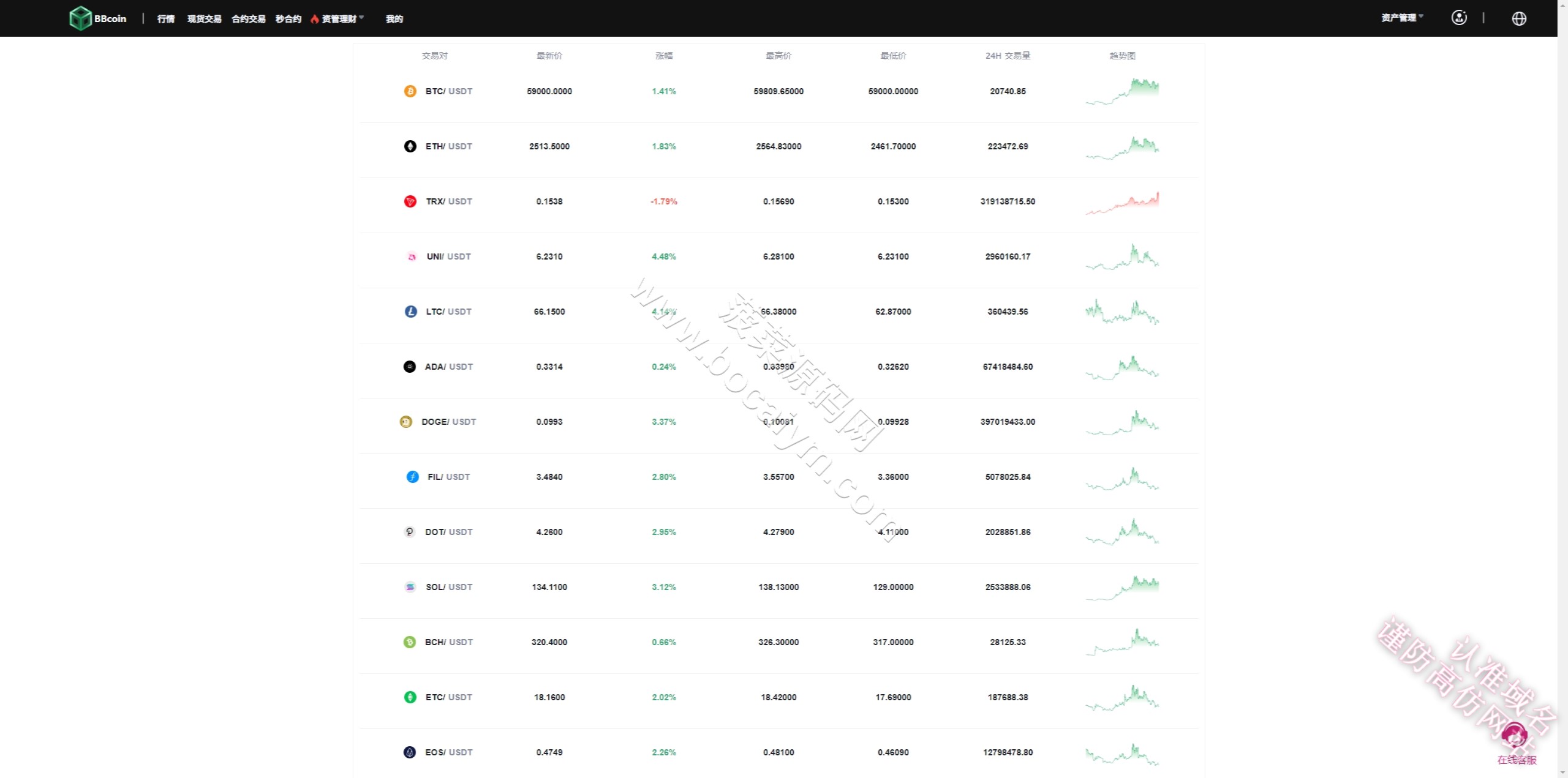Click the ETH coin icon
This screenshot has width=1568, height=778.
click(410, 146)
